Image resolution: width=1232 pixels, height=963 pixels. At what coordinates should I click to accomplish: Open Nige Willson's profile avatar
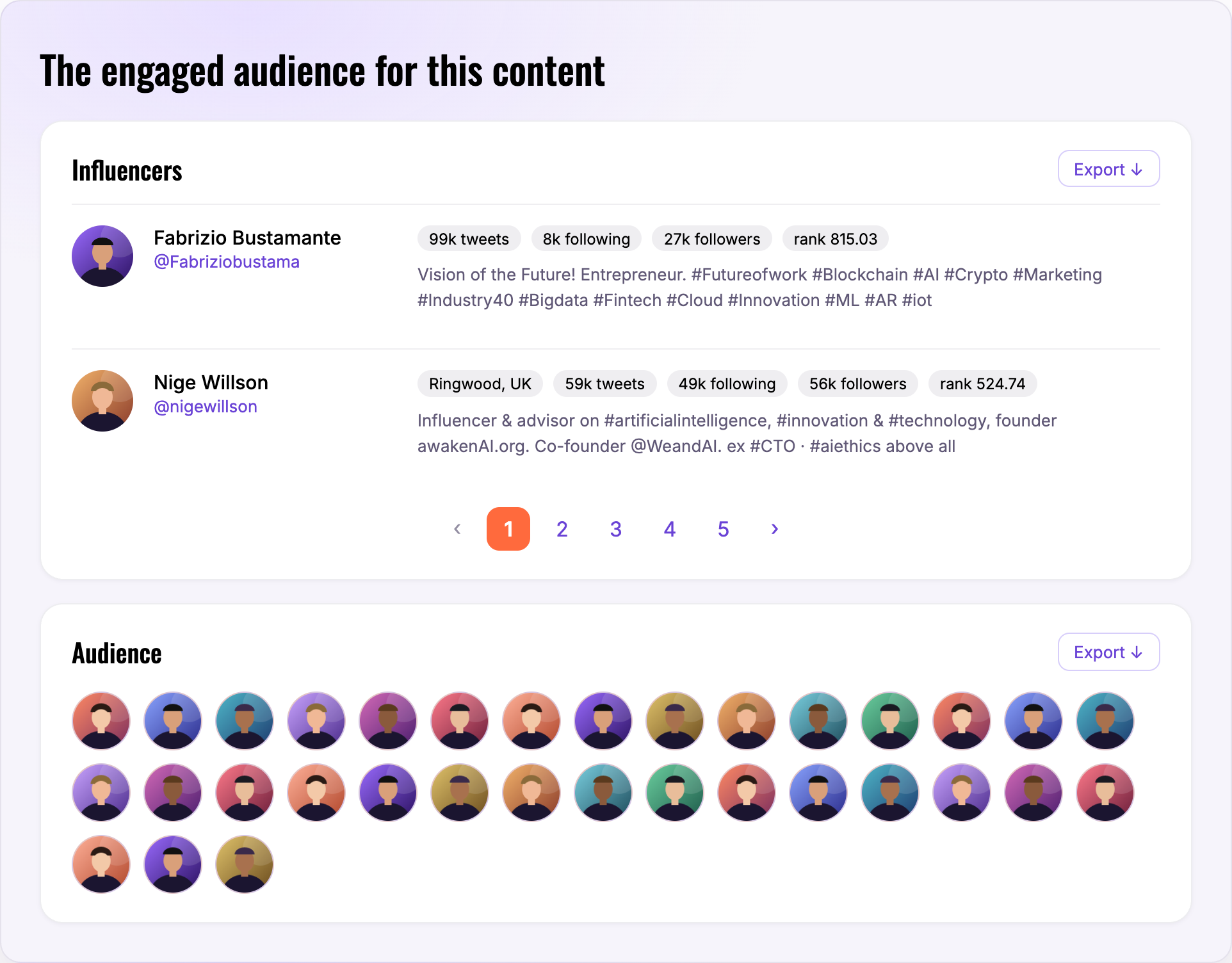pos(102,401)
